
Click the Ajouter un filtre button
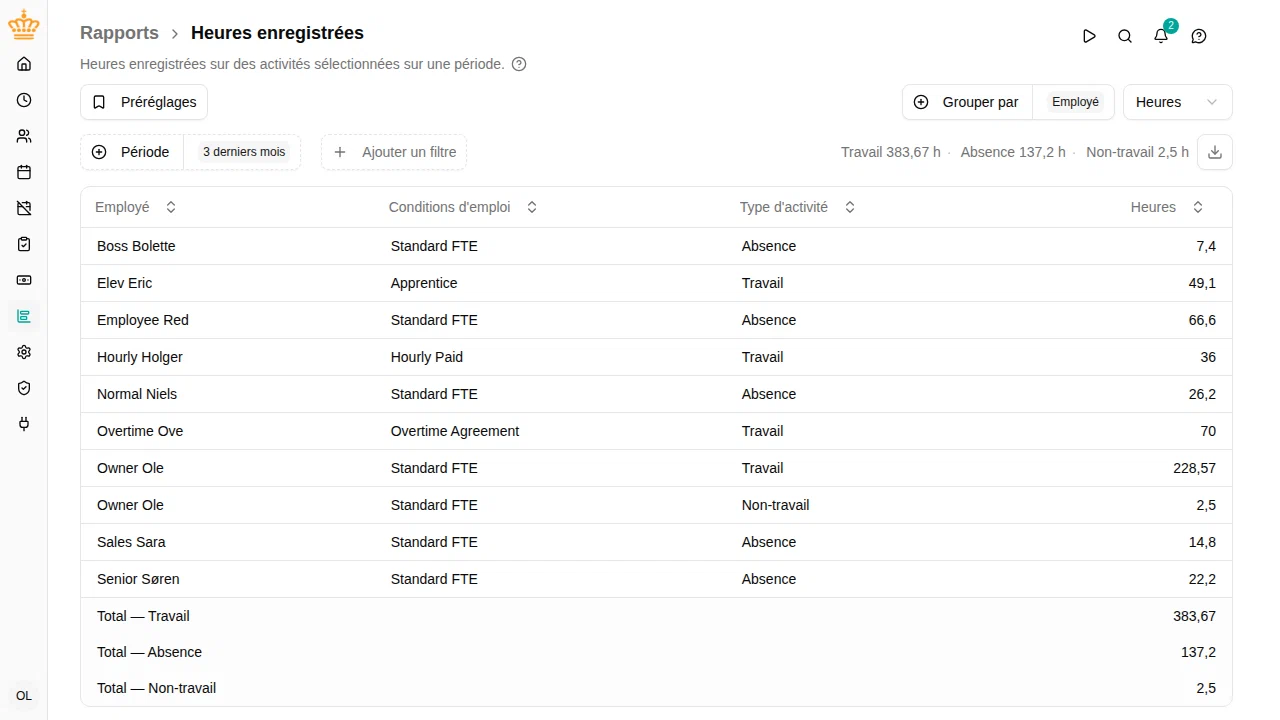[394, 152]
